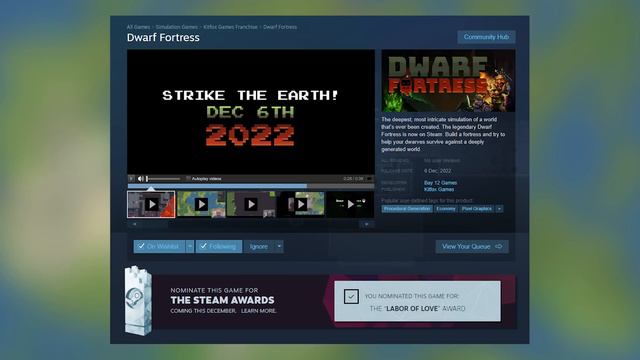Click View Your Queue button
Viewport: 640px width, 360px height.
tap(472, 247)
